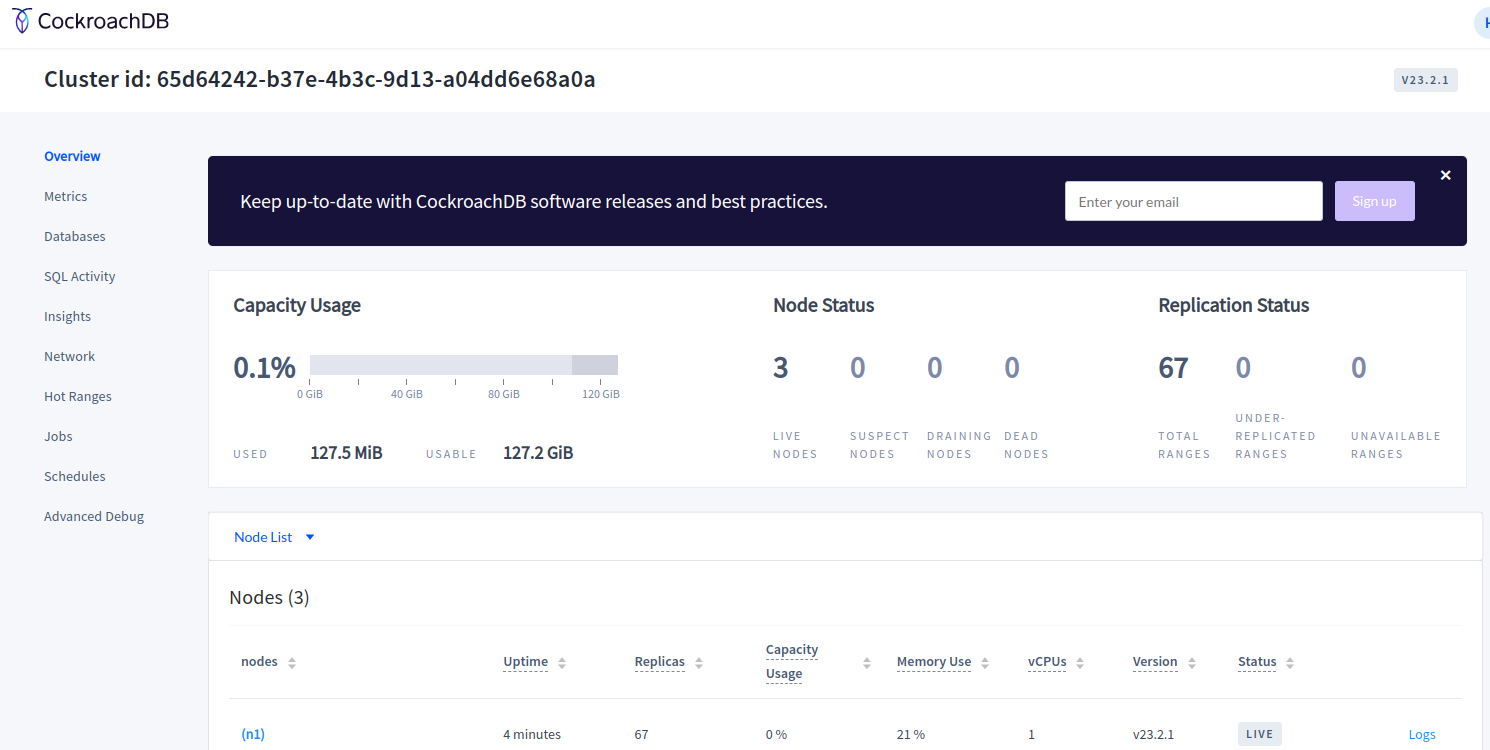The width and height of the screenshot is (1490, 750).
Task: Click the Node Status heading
Action: (824, 305)
